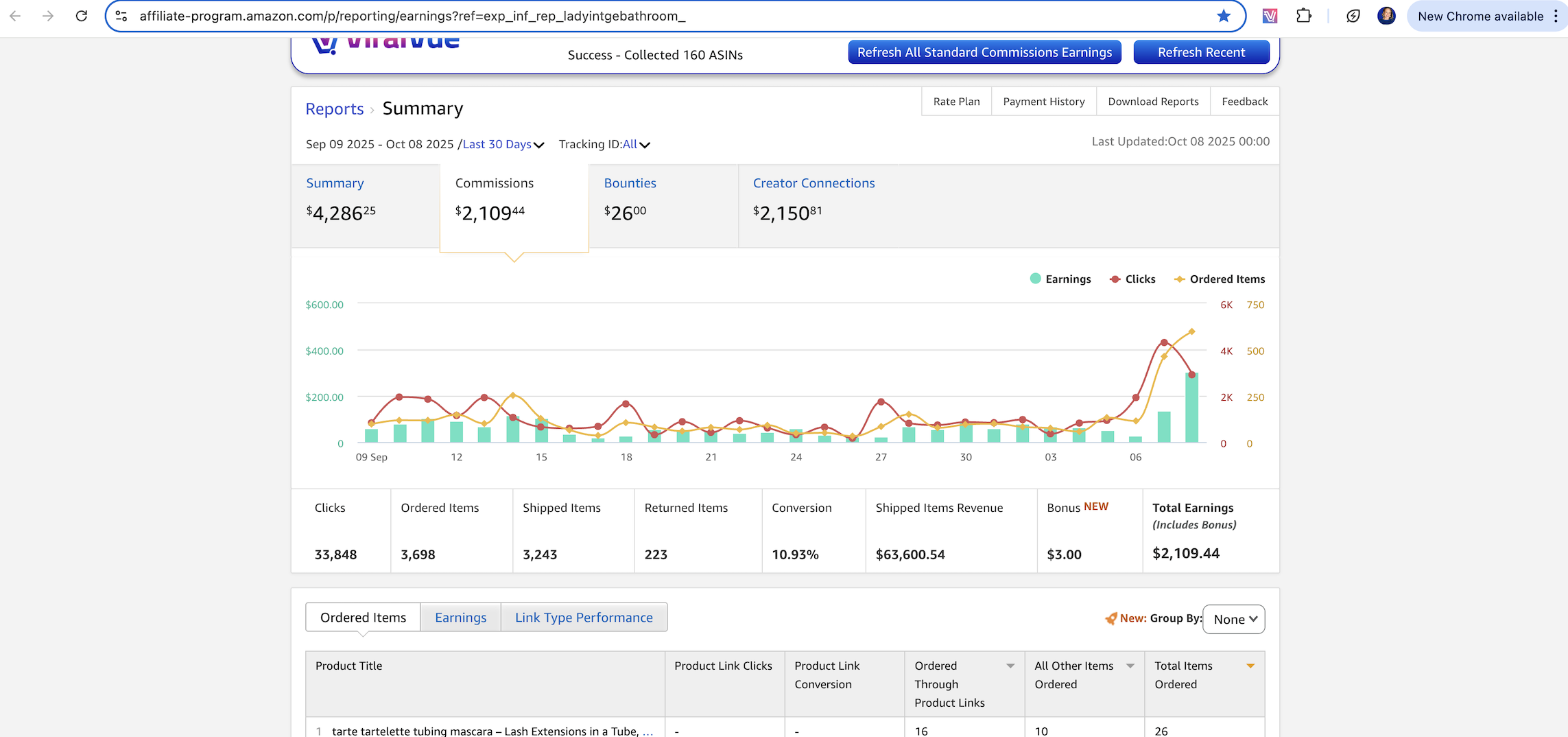
Task: Click the site information icon in address bar
Action: pyautogui.click(x=121, y=16)
